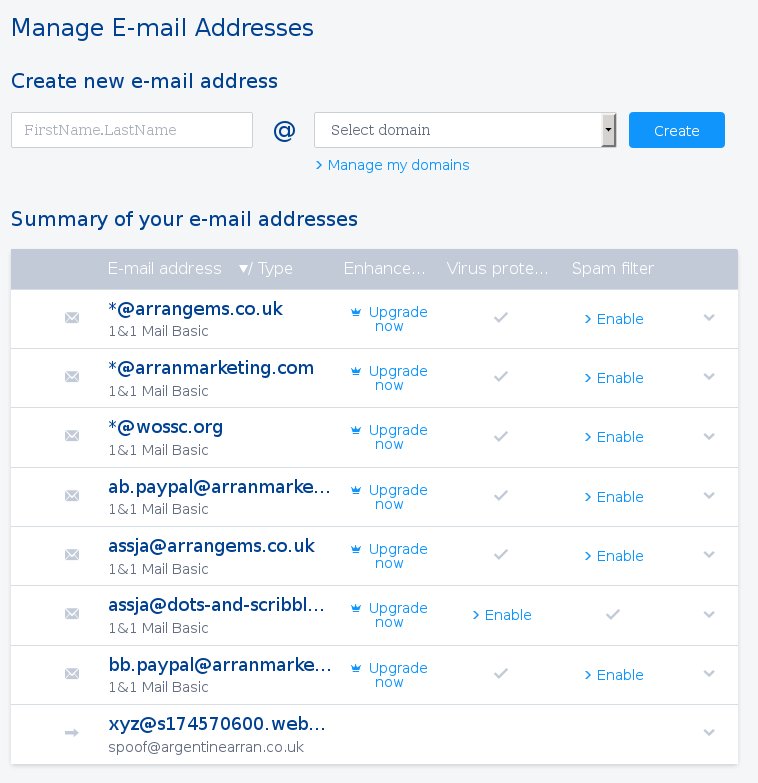Open the assja@arrangems.co.uk address link

[211, 546]
